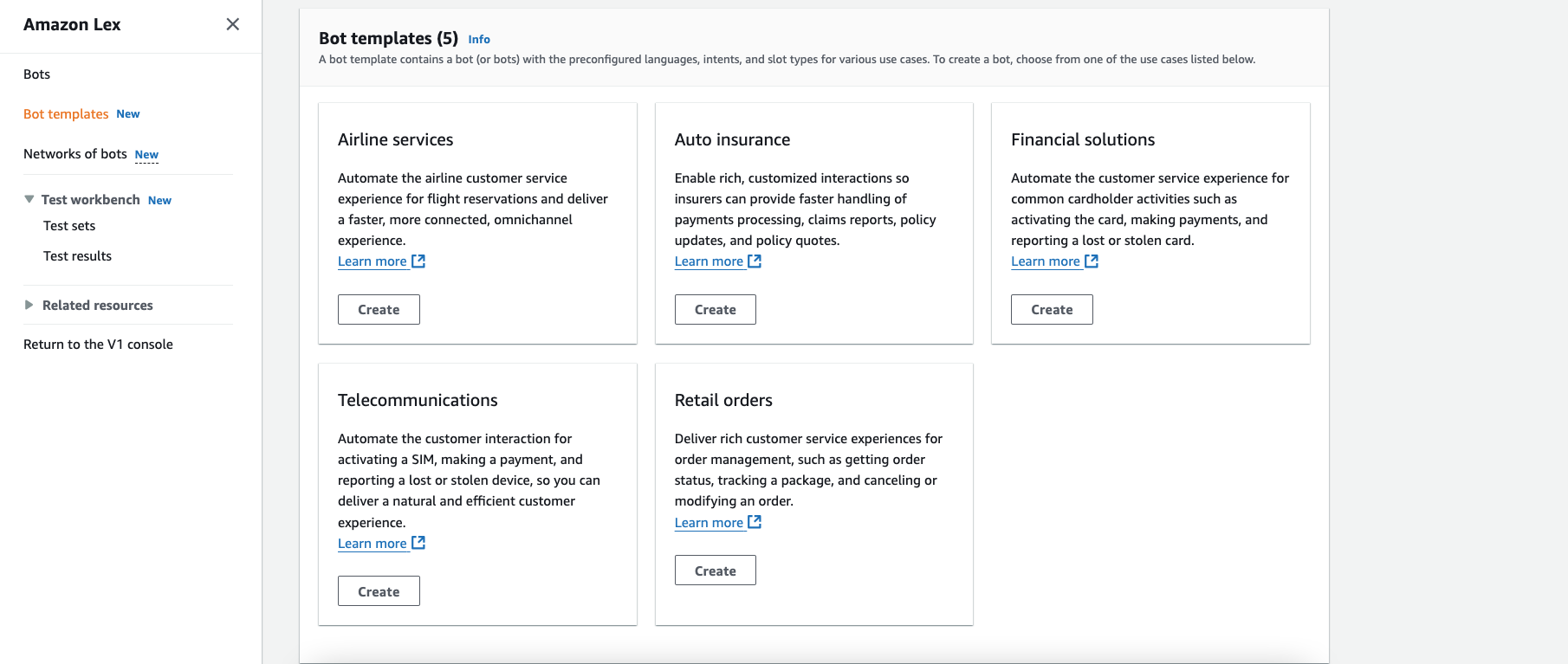Create the Auto insurance bot template
The height and width of the screenshot is (664, 1568).
tap(716, 309)
